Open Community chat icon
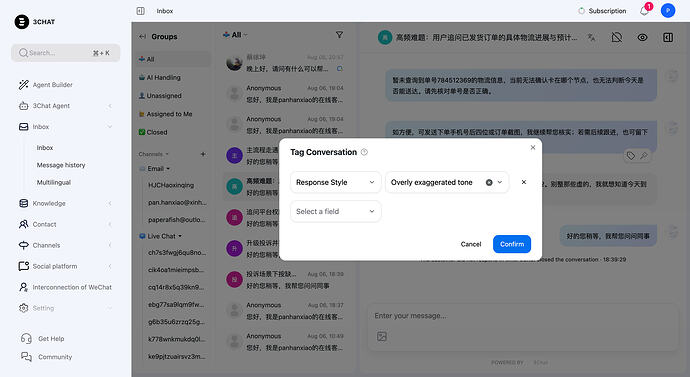The height and width of the screenshot is (377, 690). 26,357
